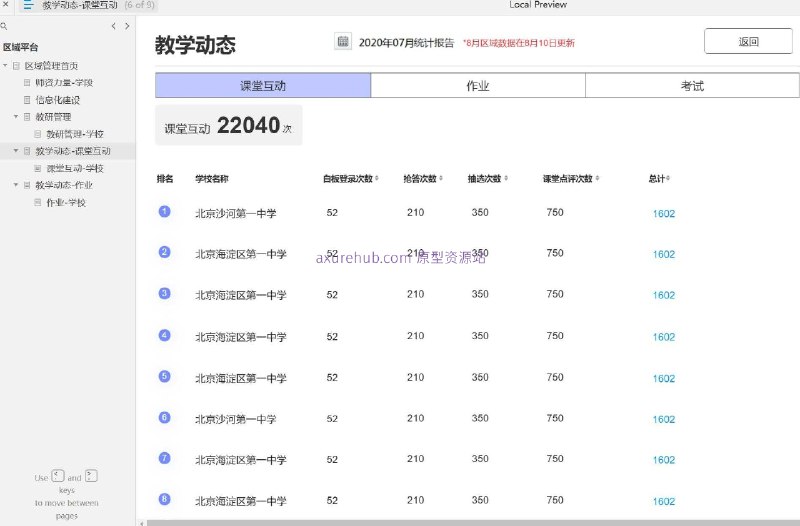The image size is (800, 526).
Task: Open 1602 total link in rank 4 row
Action: pyautogui.click(x=664, y=337)
